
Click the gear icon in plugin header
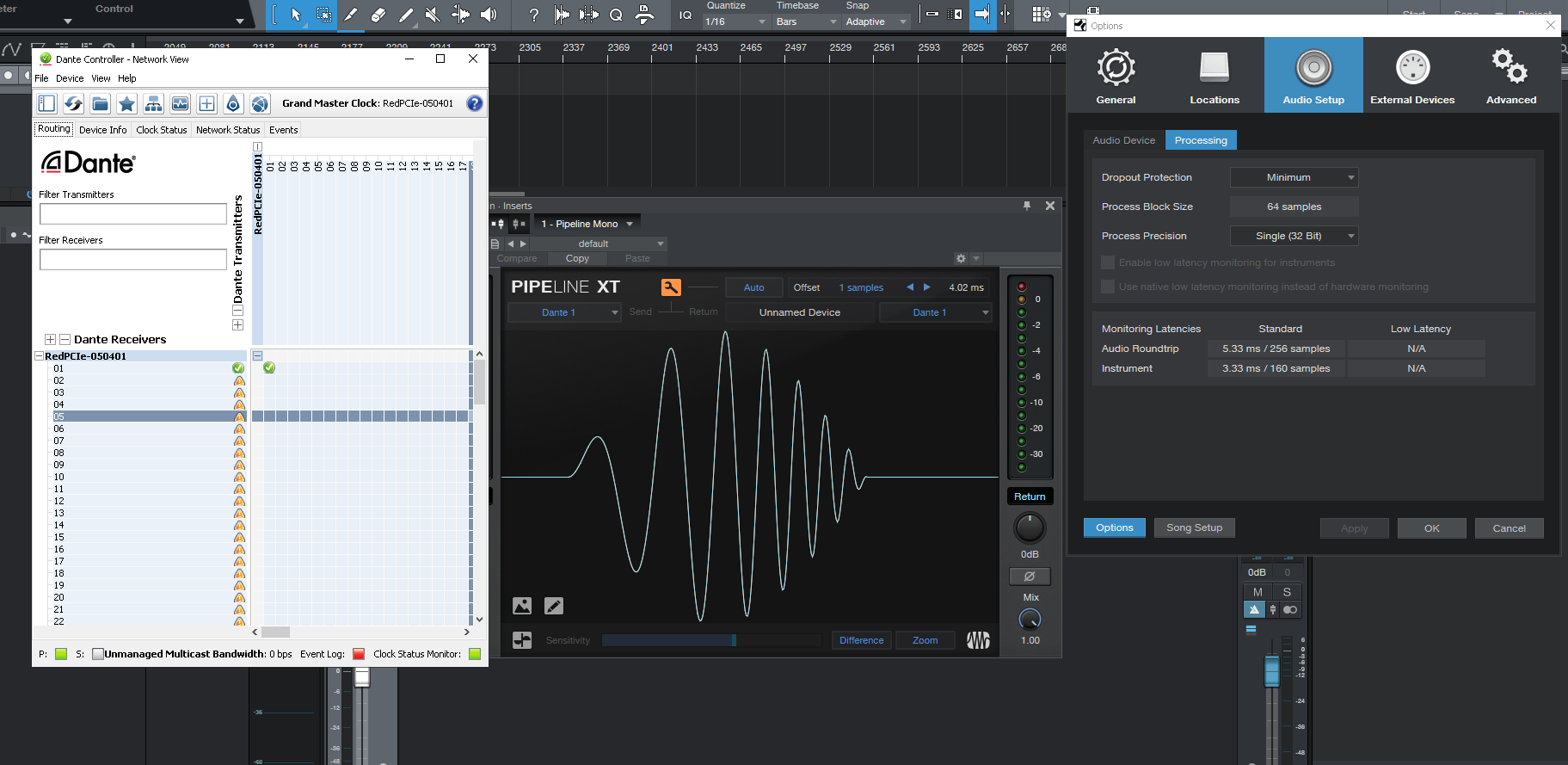(961, 258)
